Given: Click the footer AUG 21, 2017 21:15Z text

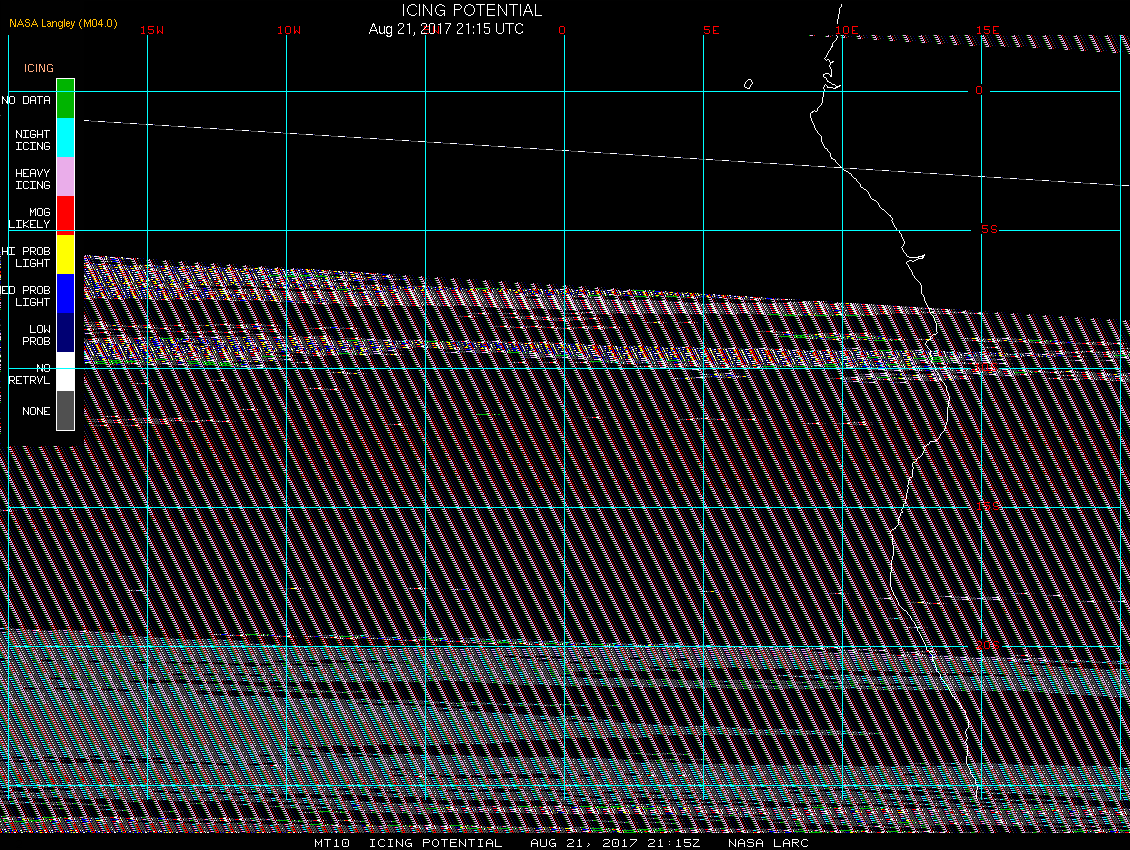Looking at the screenshot, I should (615, 842).
